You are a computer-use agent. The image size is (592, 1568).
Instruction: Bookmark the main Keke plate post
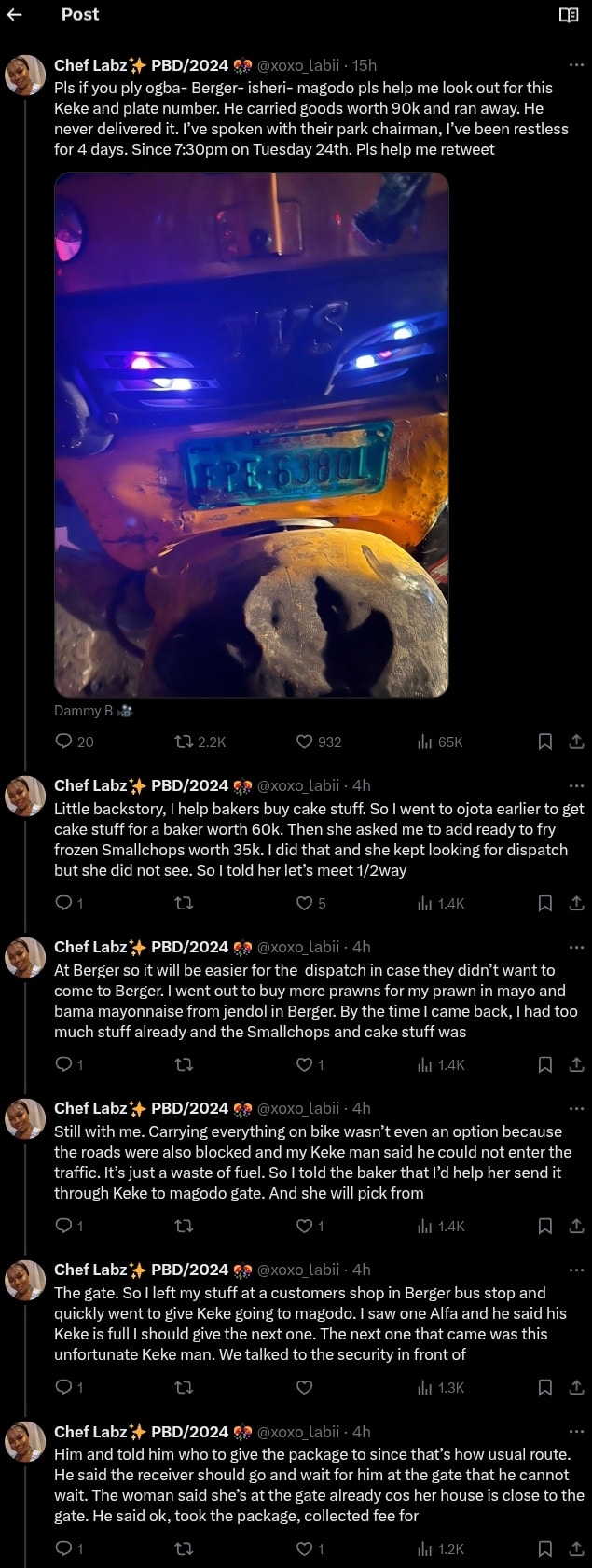point(545,742)
